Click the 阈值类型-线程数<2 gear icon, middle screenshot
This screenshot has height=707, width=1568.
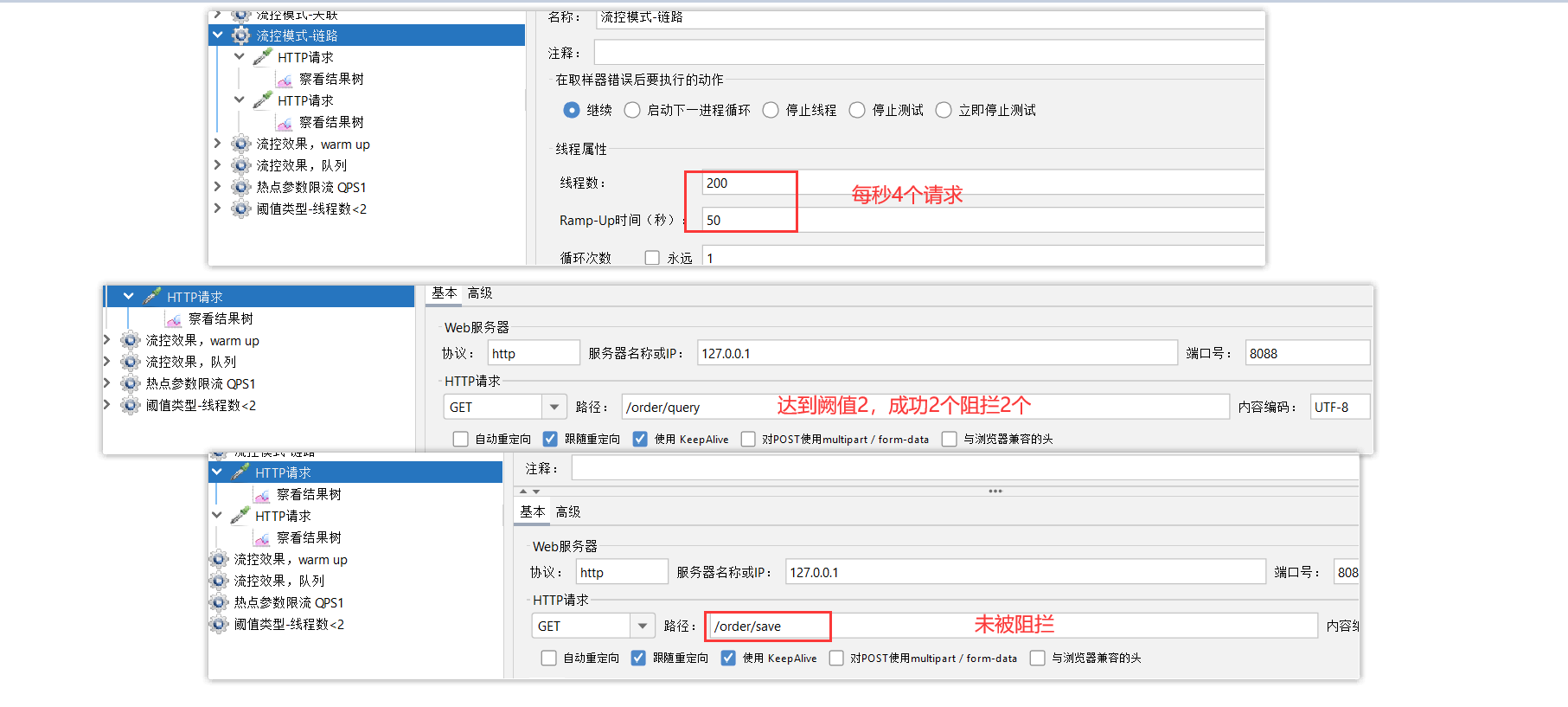[x=131, y=405]
